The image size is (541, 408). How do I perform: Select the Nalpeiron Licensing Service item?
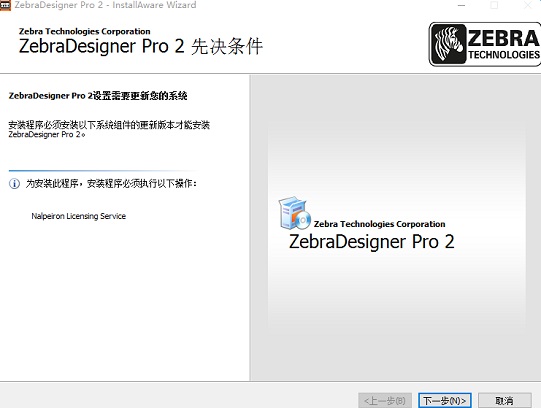[79, 216]
